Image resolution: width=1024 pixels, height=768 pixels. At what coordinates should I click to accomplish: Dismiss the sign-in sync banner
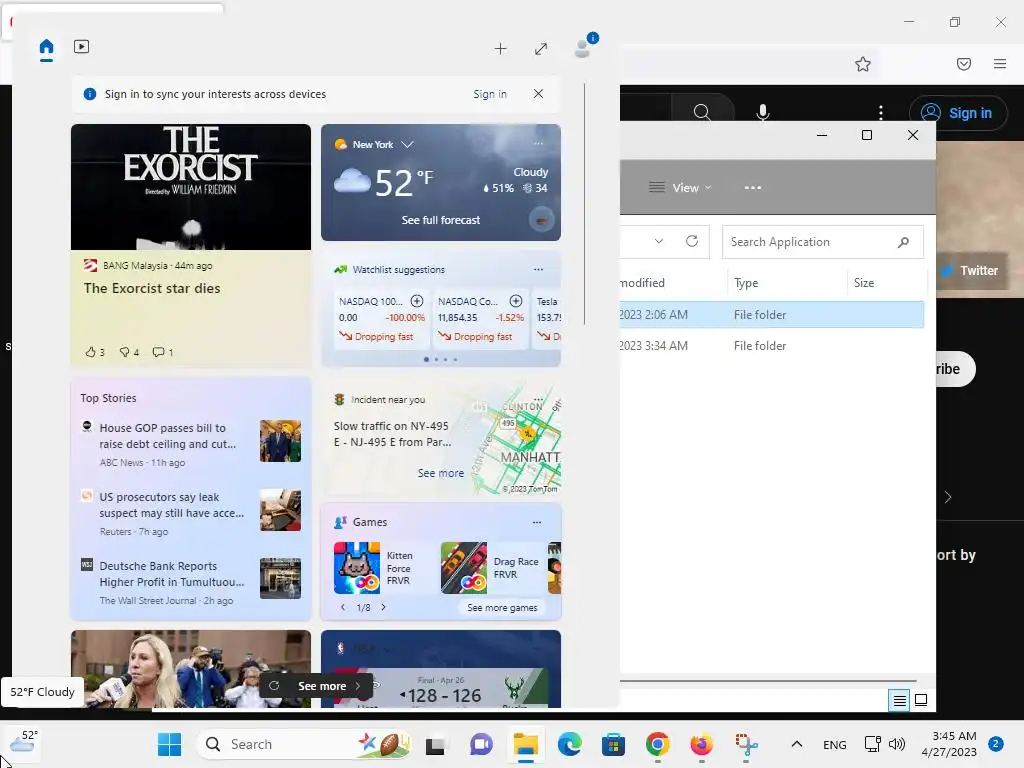tap(538, 93)
